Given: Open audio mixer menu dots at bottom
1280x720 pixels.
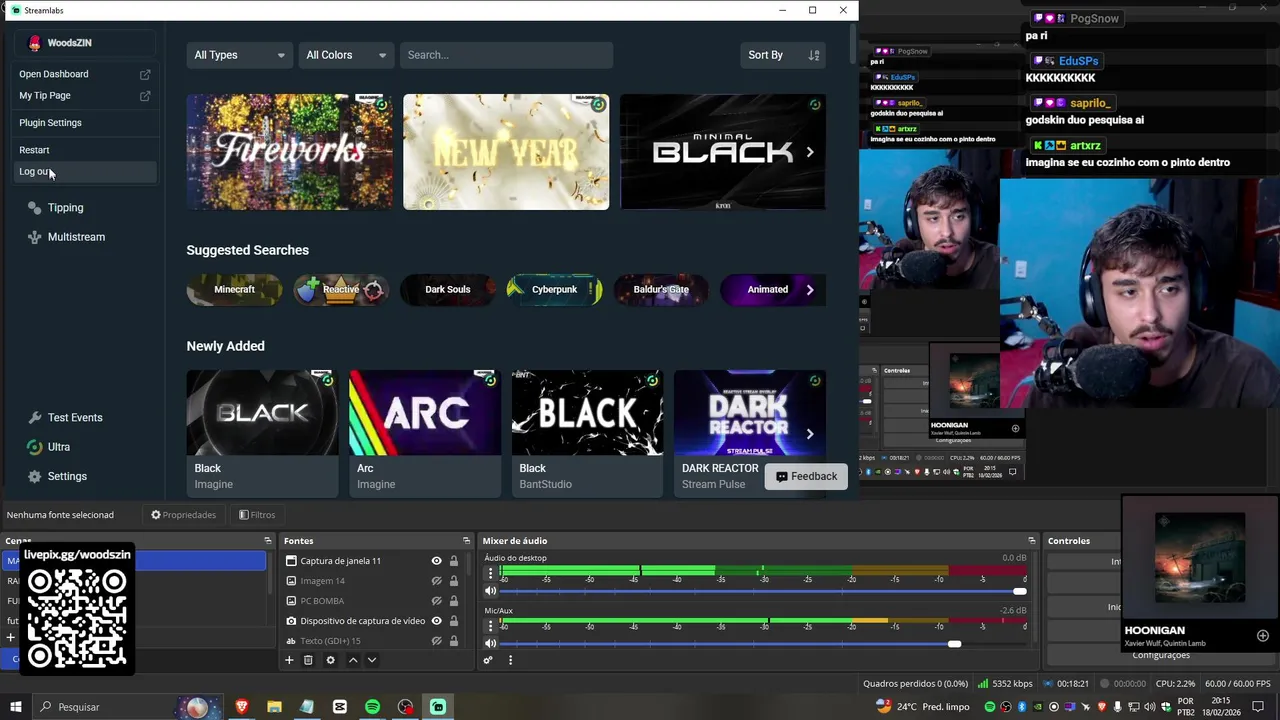Looking at the screenshot, I should point(510,660).
